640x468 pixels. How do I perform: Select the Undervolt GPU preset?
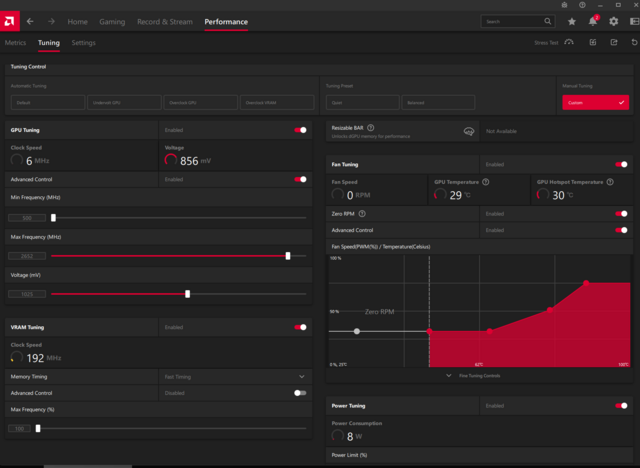tap(123, 102)
